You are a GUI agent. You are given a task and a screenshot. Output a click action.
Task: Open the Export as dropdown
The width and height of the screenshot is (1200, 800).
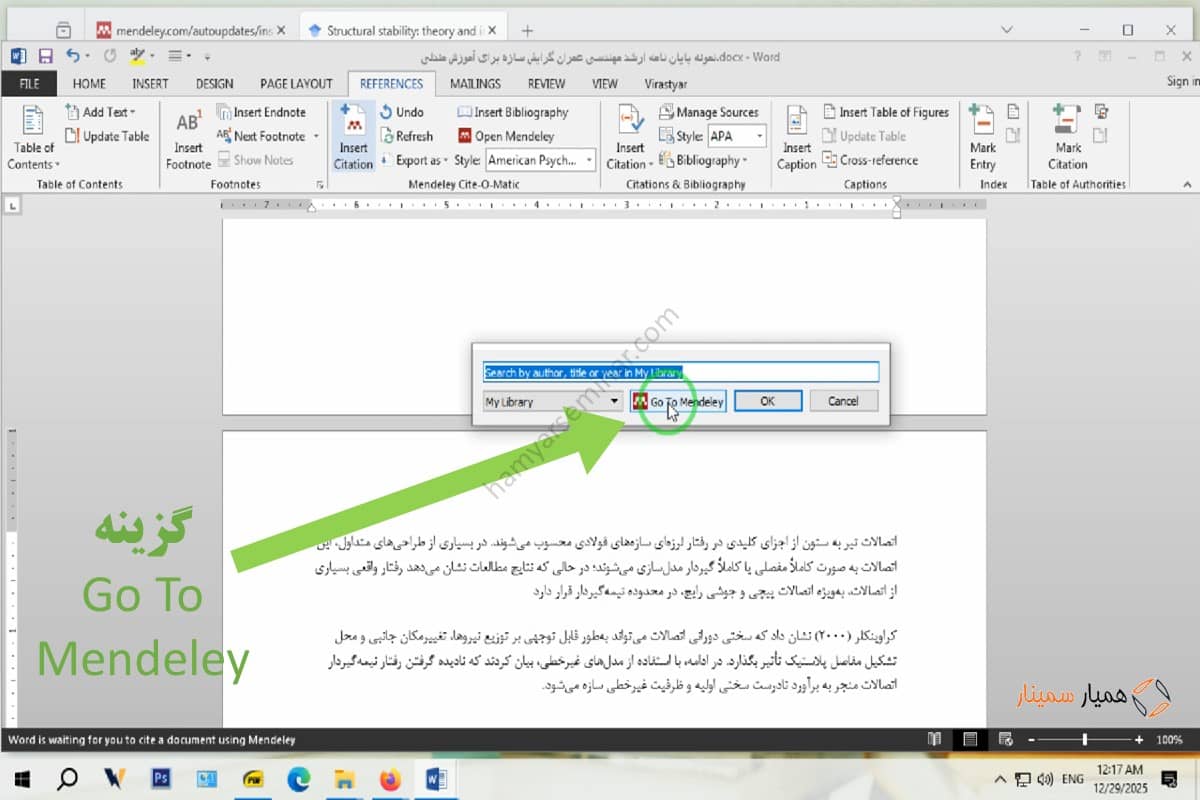coord(413,160)
